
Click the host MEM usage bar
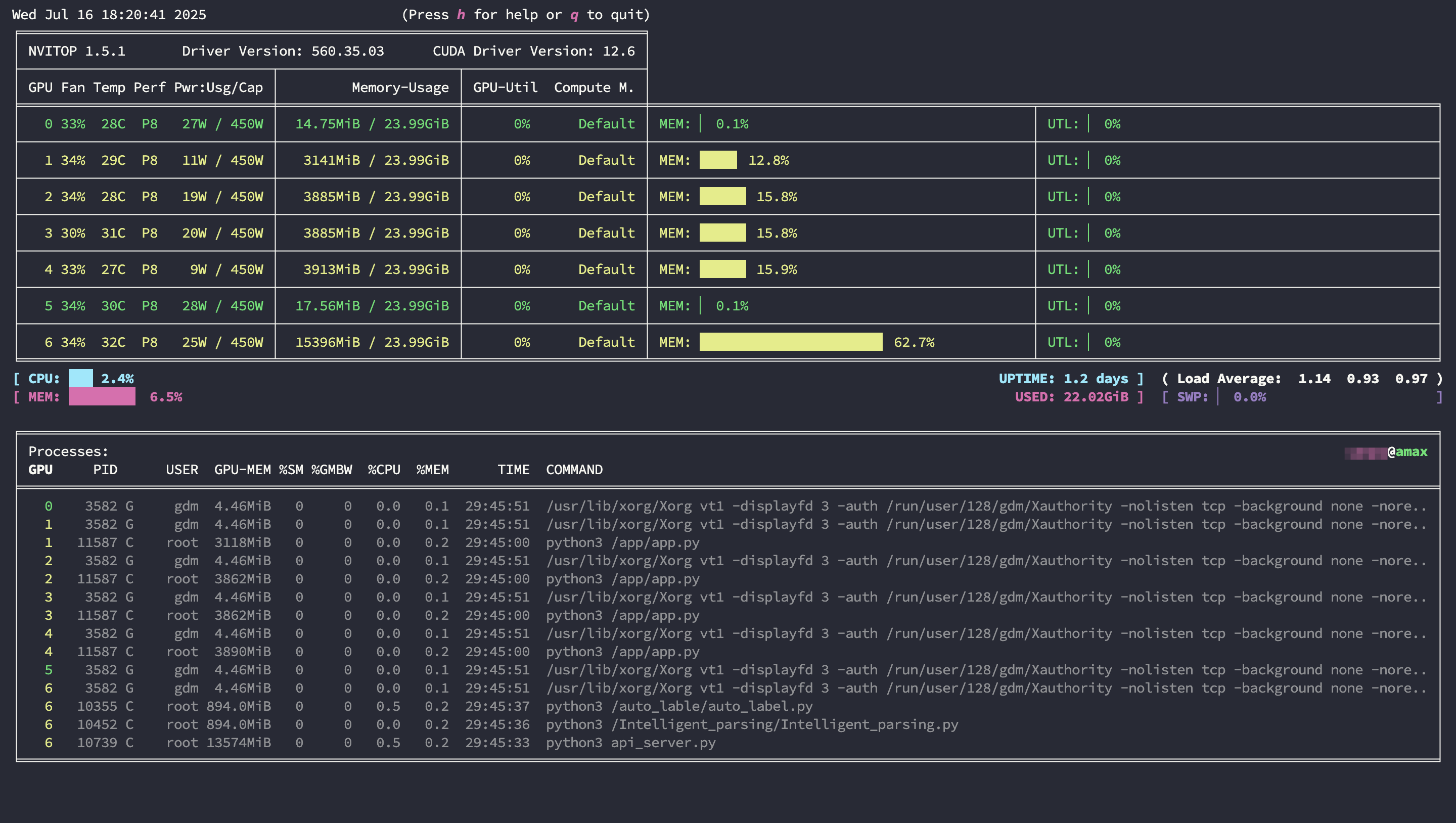coord(102,397)
